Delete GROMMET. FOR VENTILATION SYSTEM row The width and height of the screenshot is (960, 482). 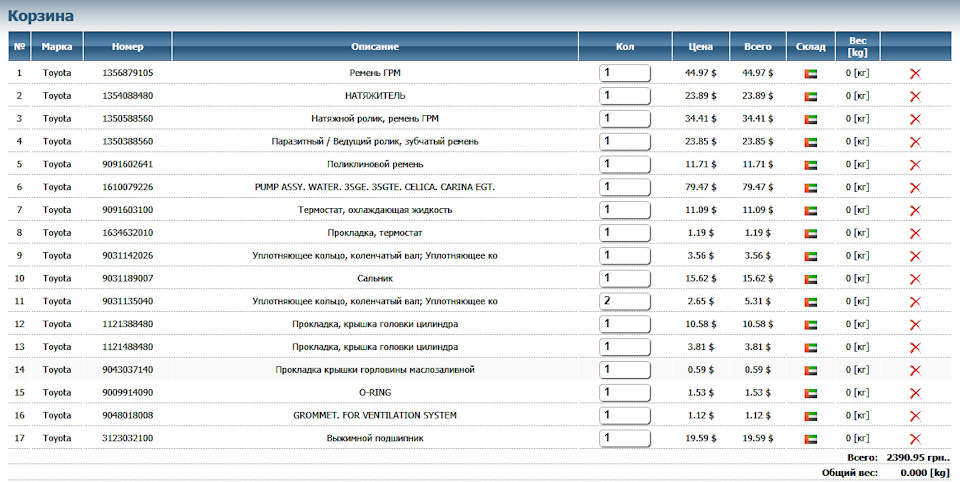(915, 416)
